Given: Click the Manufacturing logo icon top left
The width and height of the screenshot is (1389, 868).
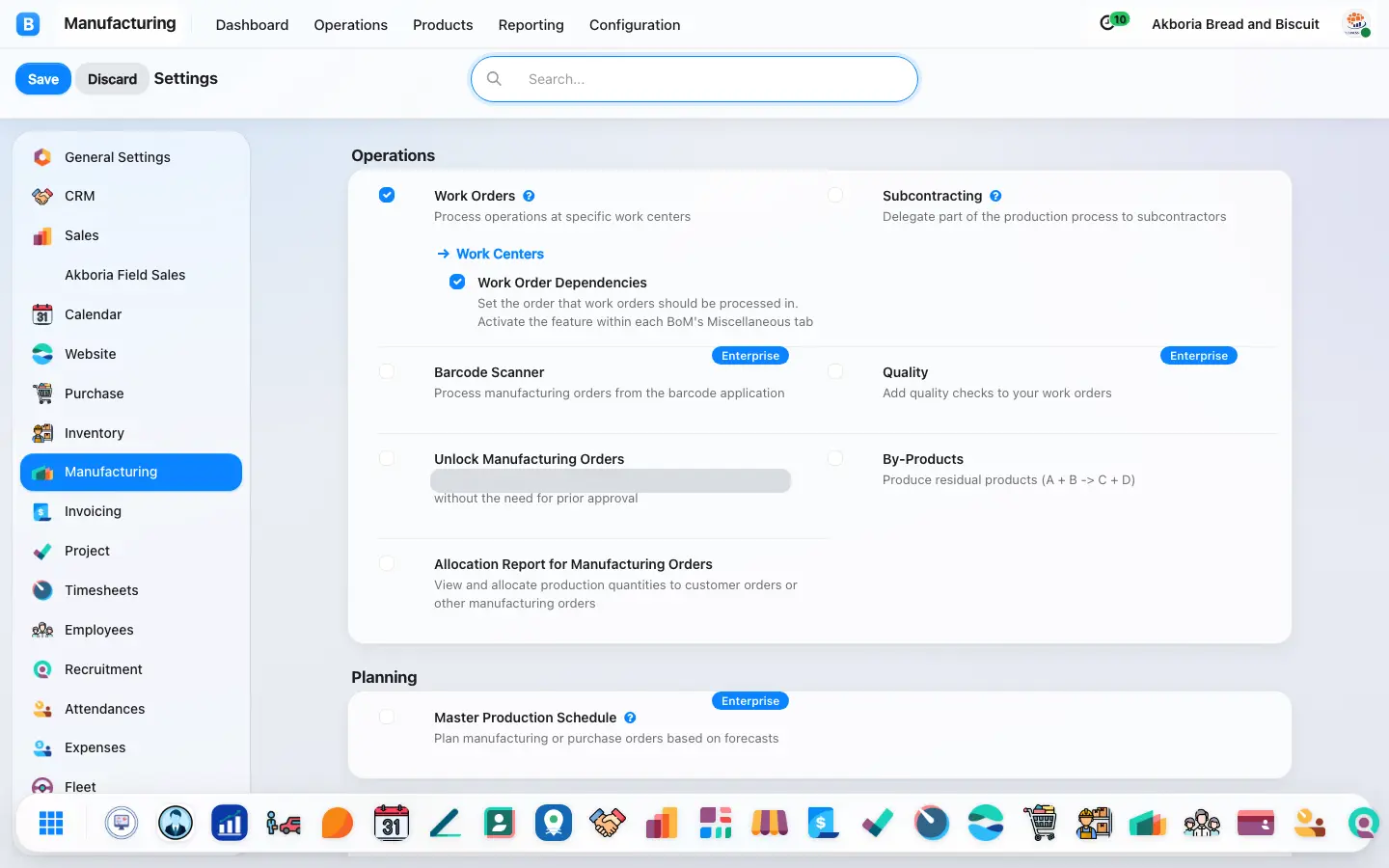Looking at the screenshot, I should (x=28, y=24).
